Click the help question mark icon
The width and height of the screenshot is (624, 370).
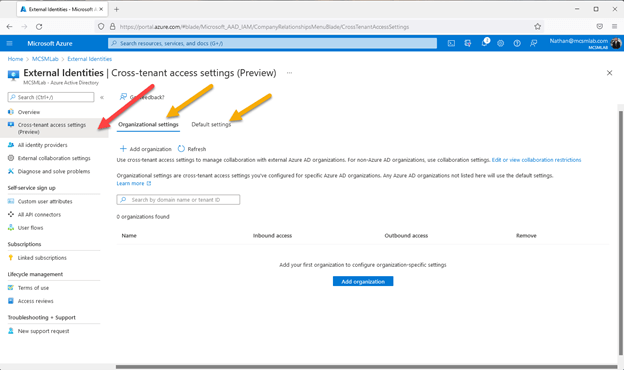pyautogui.click(x=517, y=43)
